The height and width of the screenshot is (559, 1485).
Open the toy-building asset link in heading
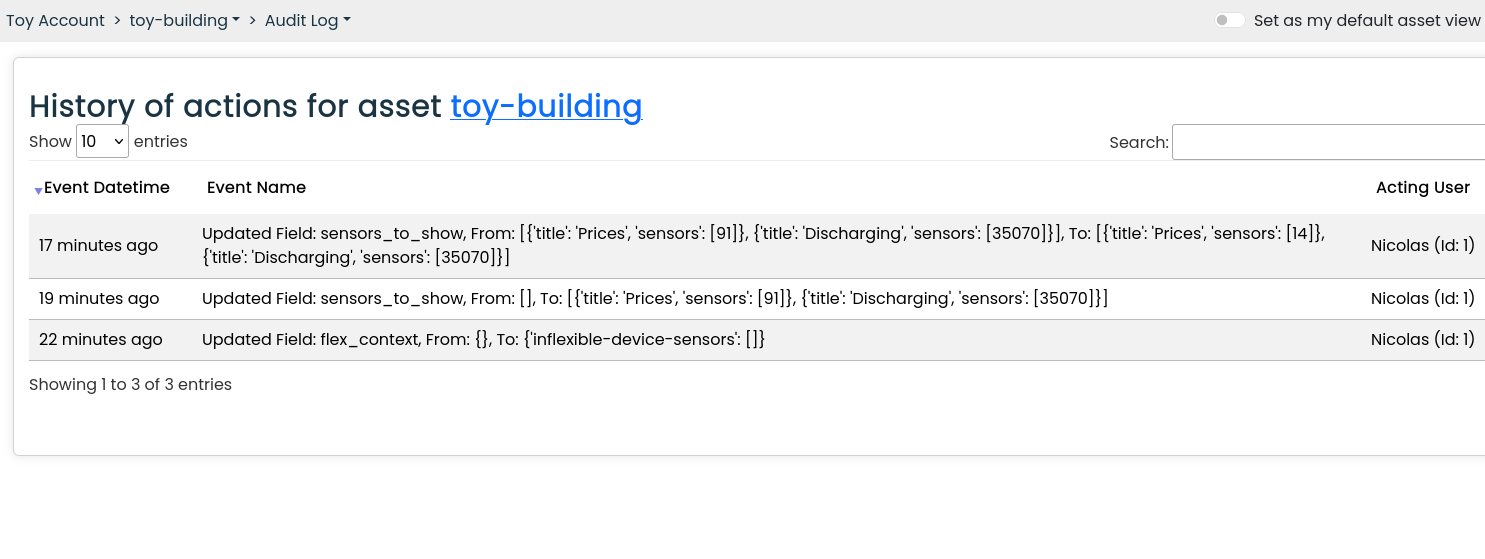(x=546, y=106)
